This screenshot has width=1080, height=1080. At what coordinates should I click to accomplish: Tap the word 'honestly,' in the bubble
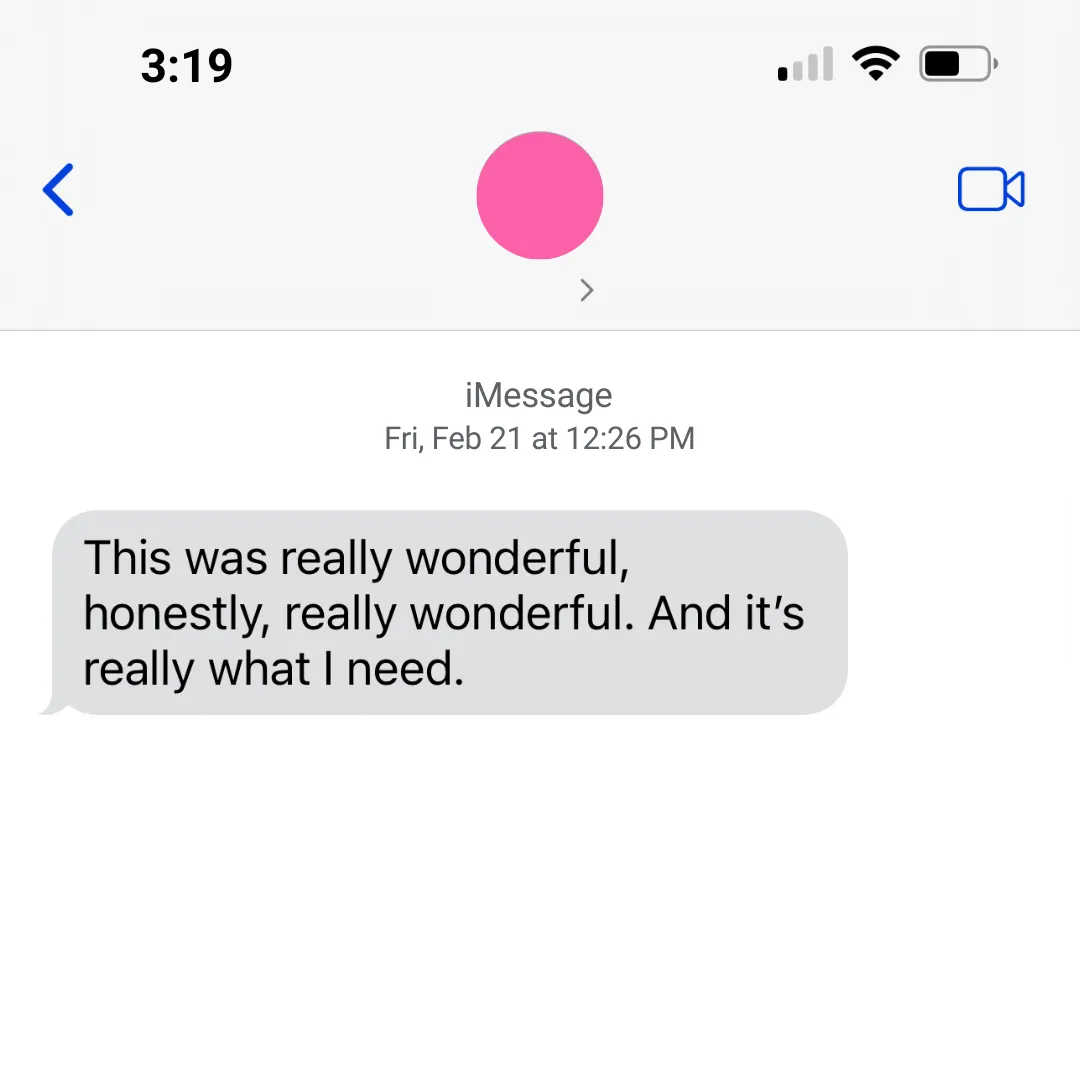pyautogui.click(x=176, y=614)
